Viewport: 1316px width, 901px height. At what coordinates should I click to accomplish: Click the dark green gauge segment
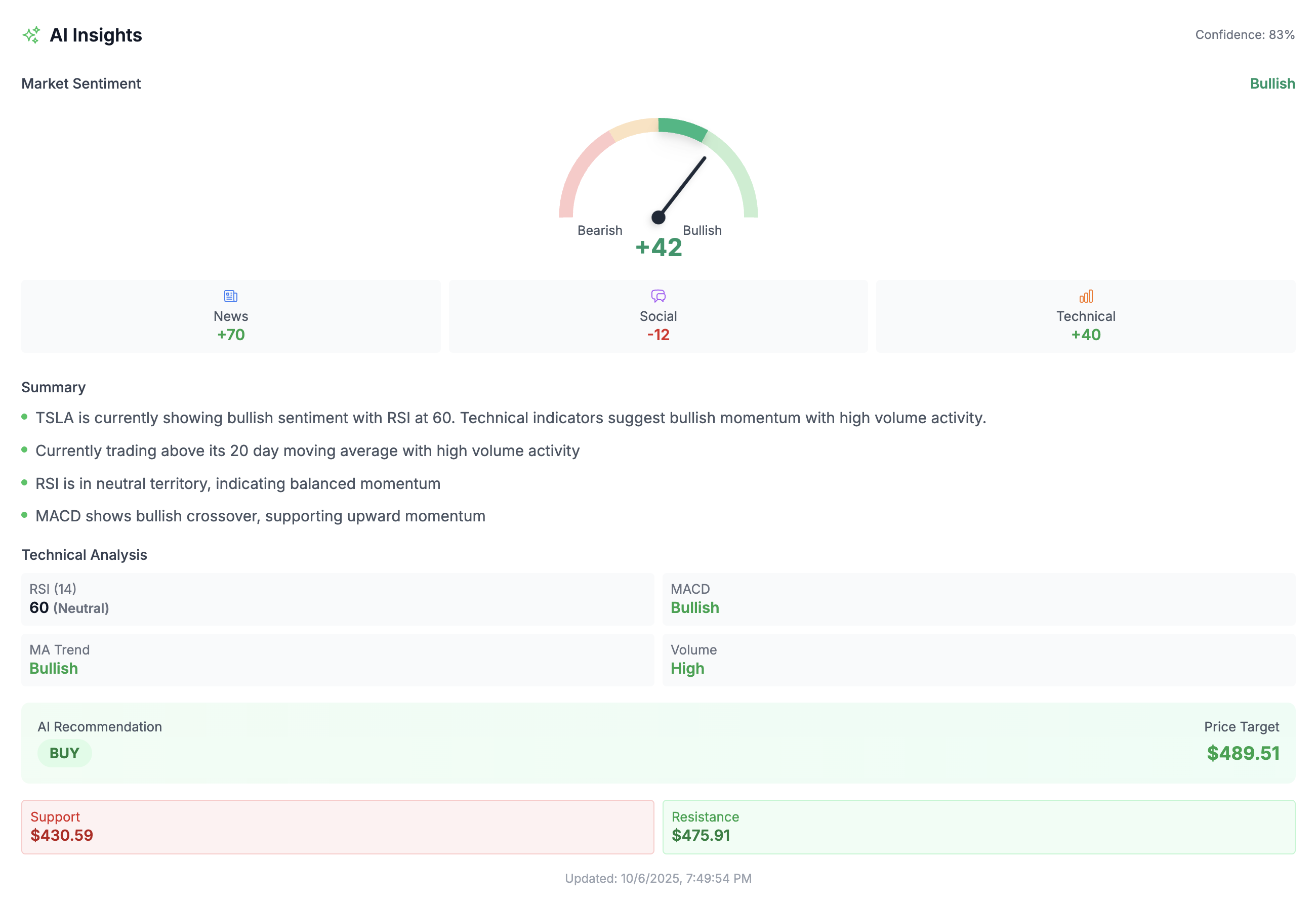pyautogui.click(x=682, y=128)
